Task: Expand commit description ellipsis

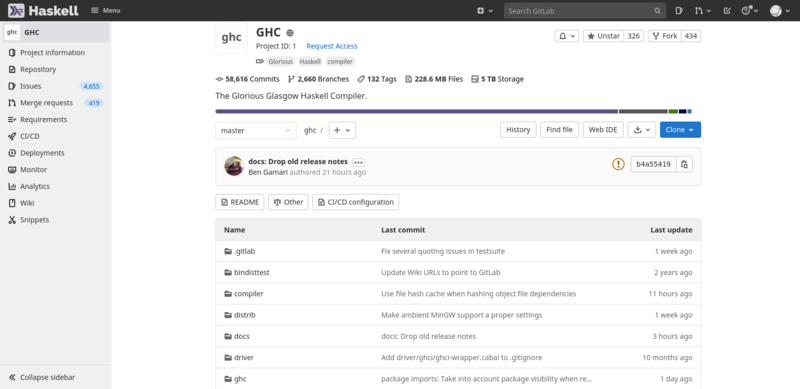Action: coord(358,162)
